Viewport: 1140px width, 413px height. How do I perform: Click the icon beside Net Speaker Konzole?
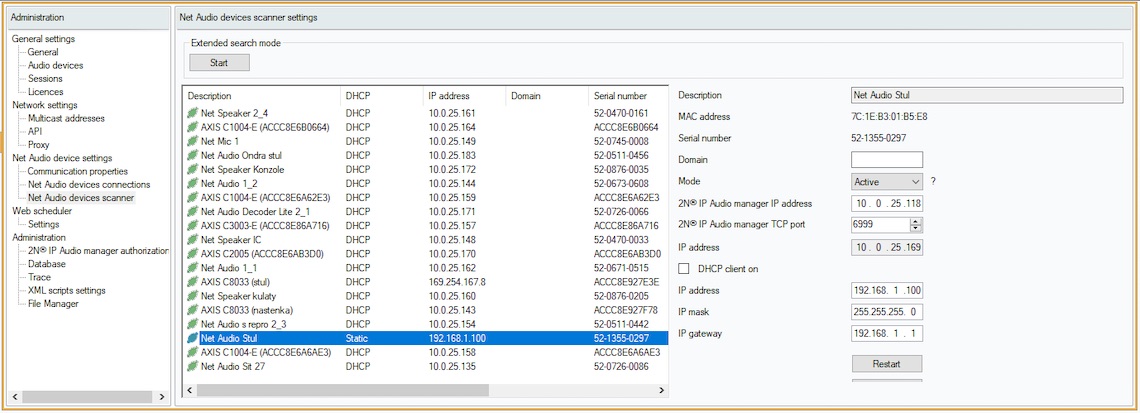click(x=193, y=169)
